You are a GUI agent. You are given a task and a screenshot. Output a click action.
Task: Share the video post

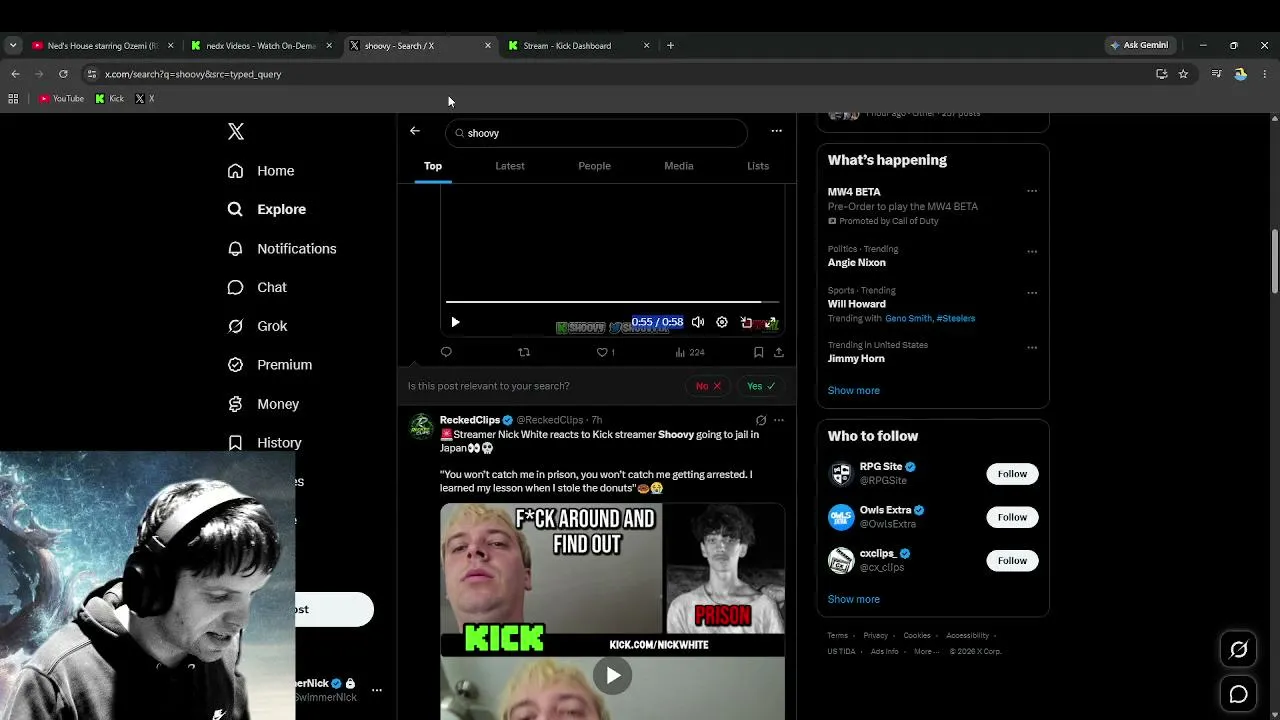pos(779,352)
